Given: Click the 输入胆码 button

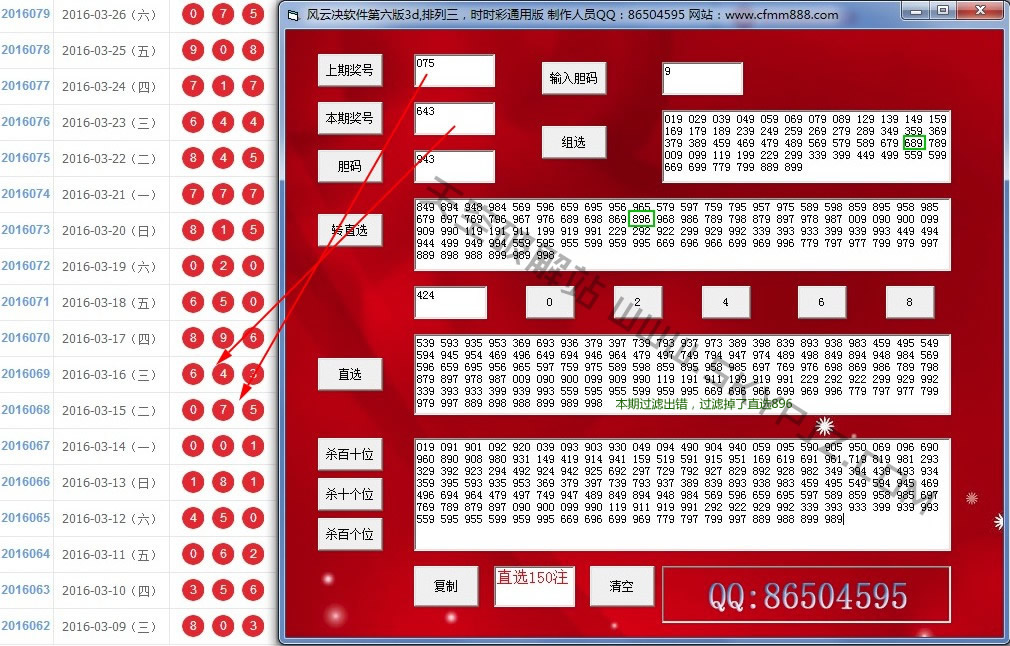Looking at the screenshot, I should pos(574,78).
